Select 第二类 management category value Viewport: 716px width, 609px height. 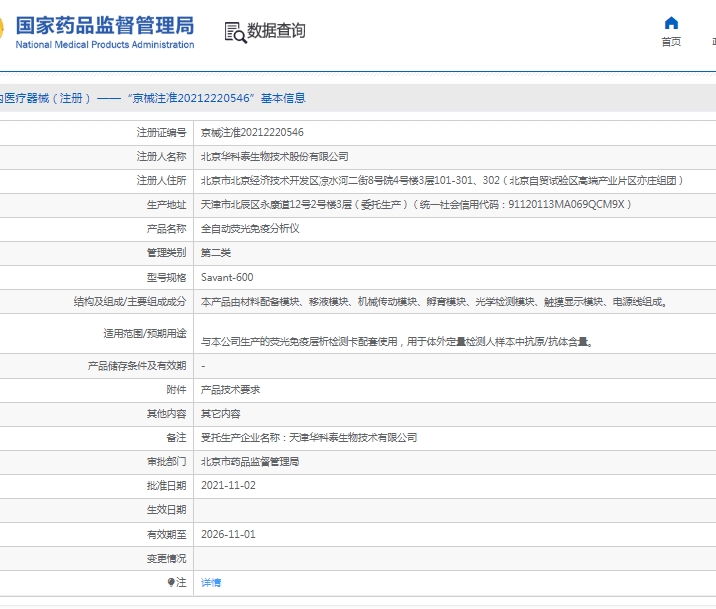click(x=216, y=253)
